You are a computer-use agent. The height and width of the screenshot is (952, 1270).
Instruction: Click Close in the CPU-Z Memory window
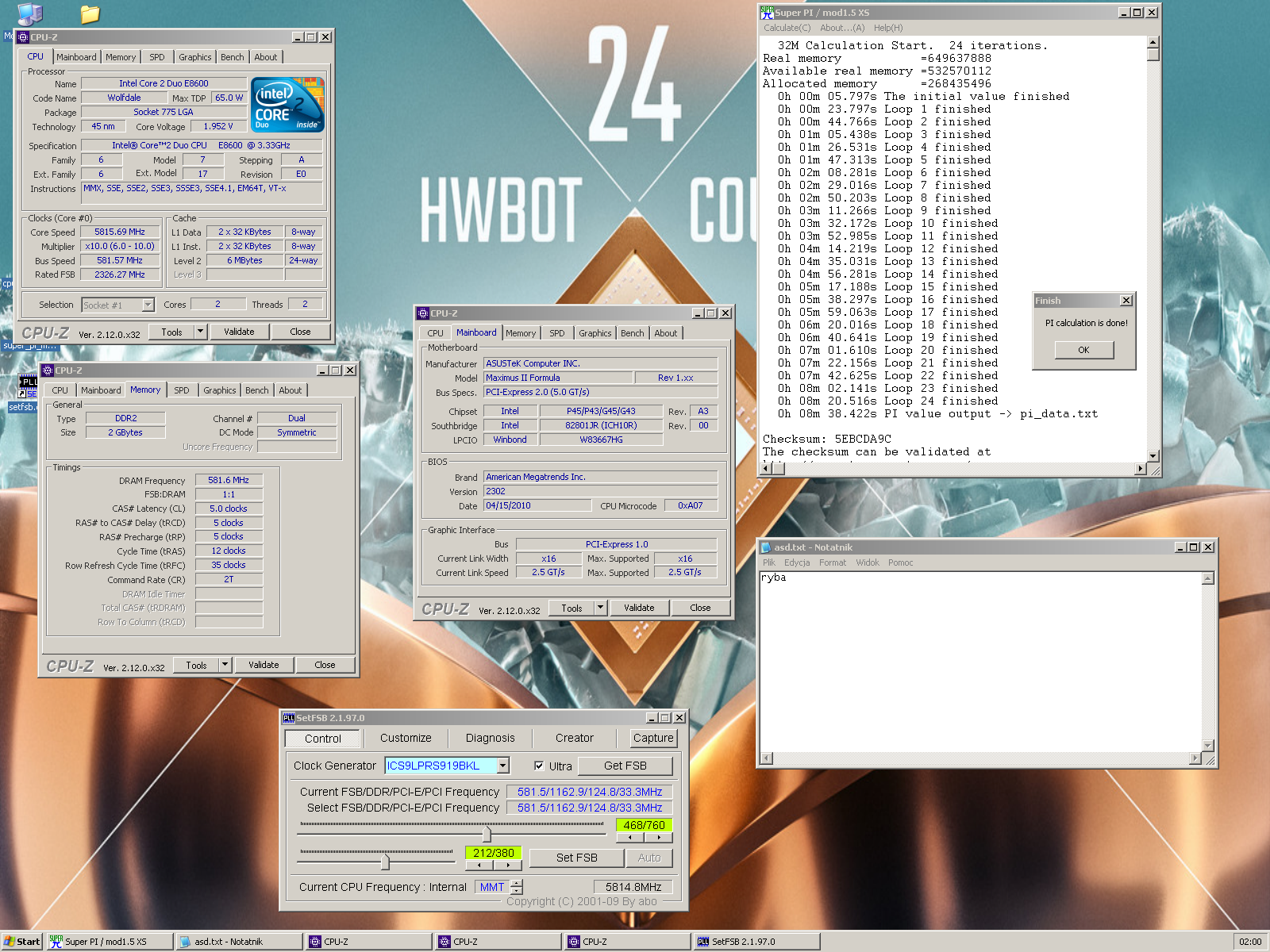pos(325,665)
